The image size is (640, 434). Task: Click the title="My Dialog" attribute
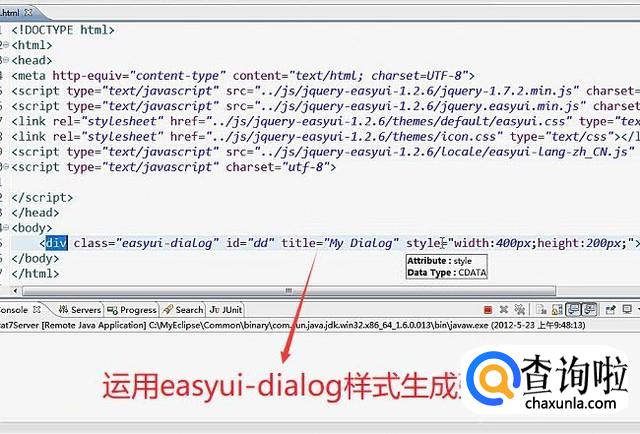(340, 243)
